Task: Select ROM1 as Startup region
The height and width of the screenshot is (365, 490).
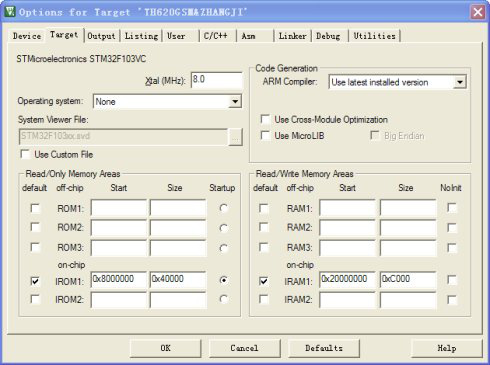Action: (x=223, y=208)
